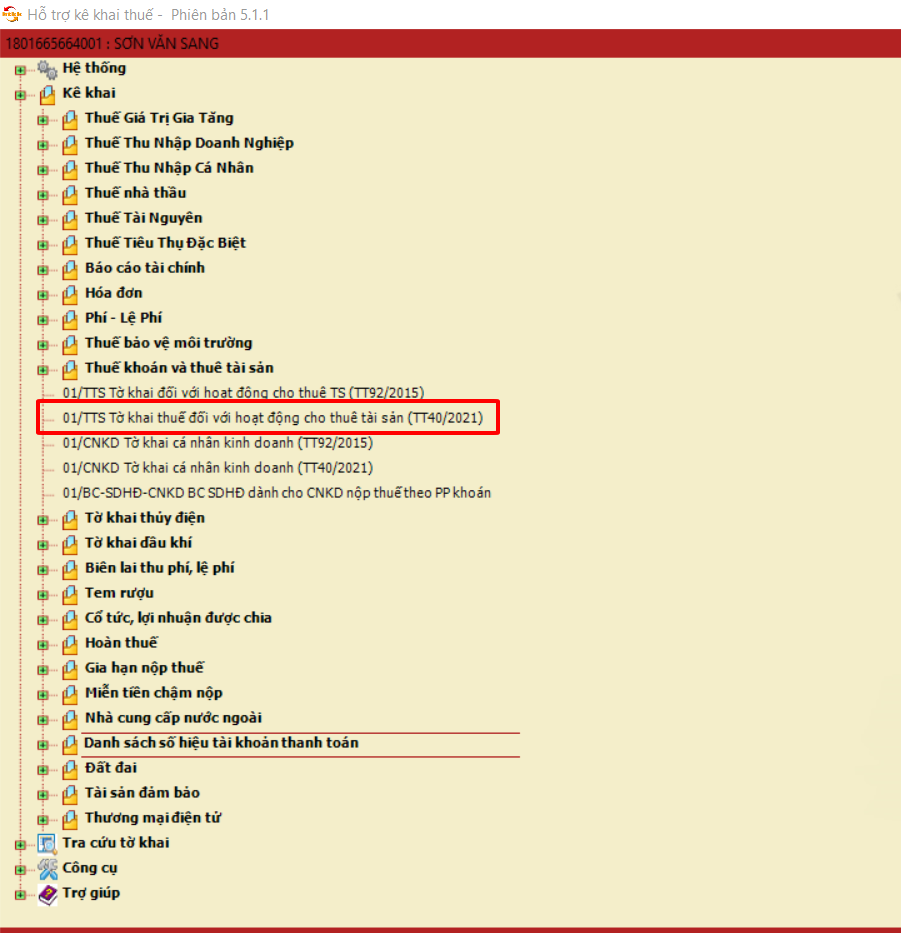Expand the Hệ thống tree node
Viewport: 901px width, 933px height.
click(20, 70)
